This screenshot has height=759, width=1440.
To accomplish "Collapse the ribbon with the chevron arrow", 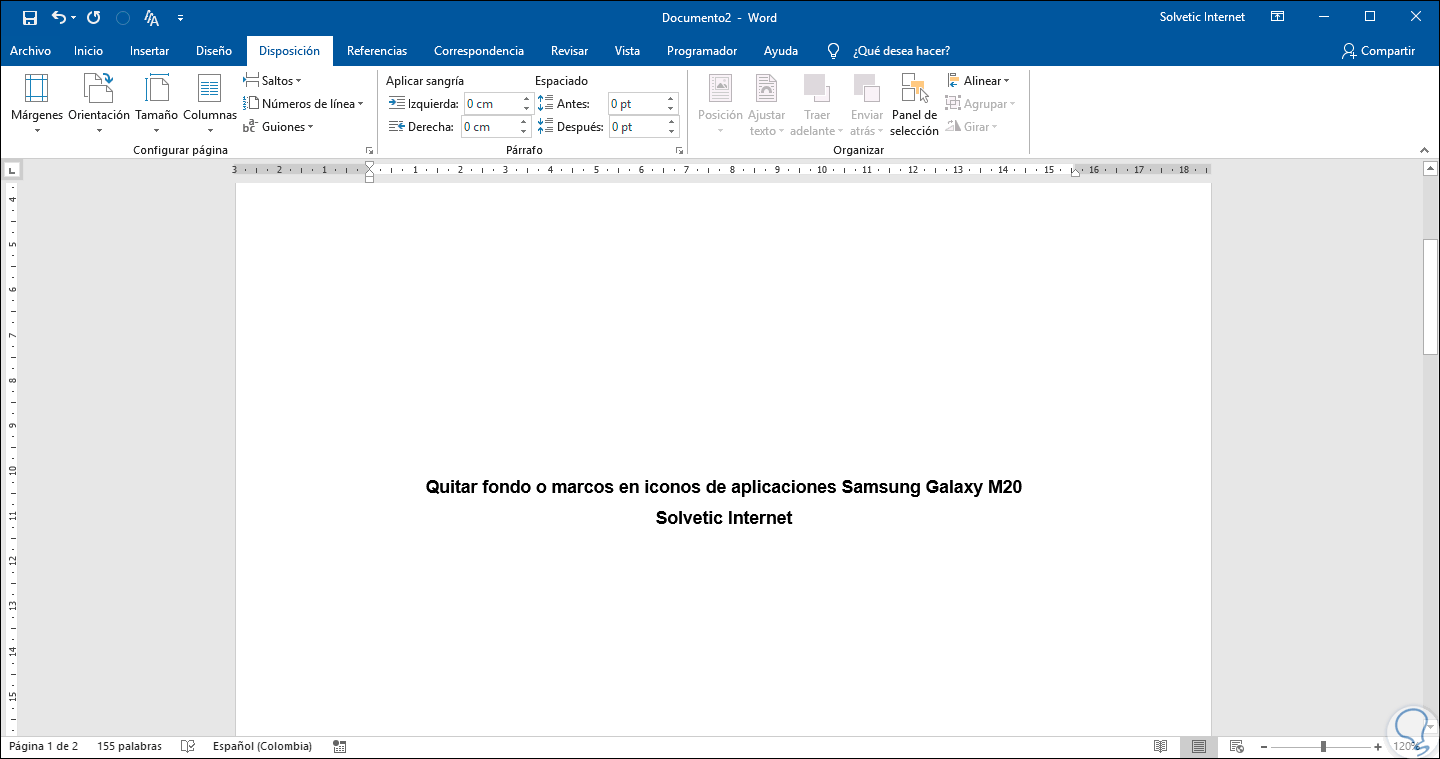I will [1424, 150].
